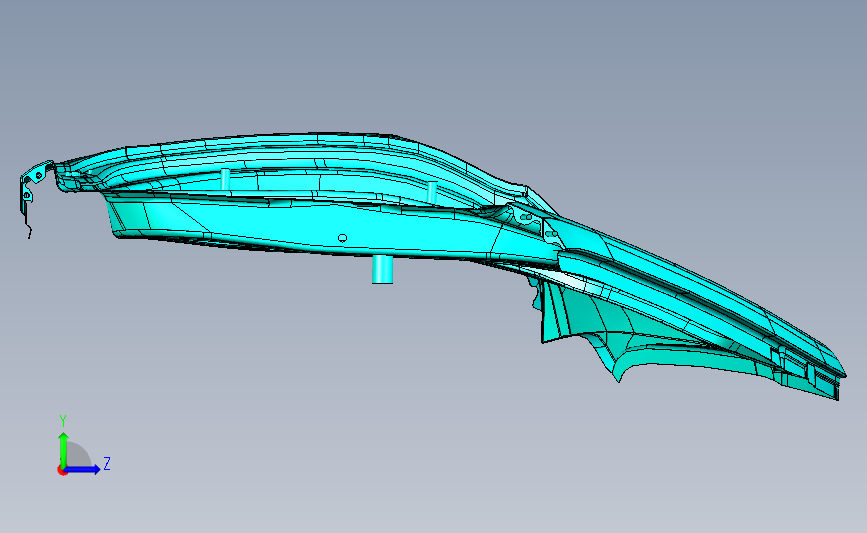This screenshot has height=533, width=867.
Task: Click the blue Z axis arrow of the triad
Action: (x=83, y=470)
